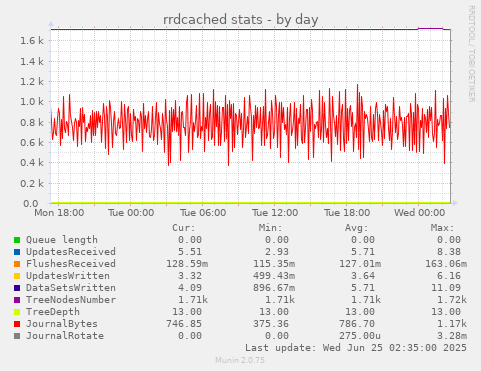Click the 'JournalRotate' legend label
Image resolution: width=481 pixels, height=371 pixels.
click(65, 336)
